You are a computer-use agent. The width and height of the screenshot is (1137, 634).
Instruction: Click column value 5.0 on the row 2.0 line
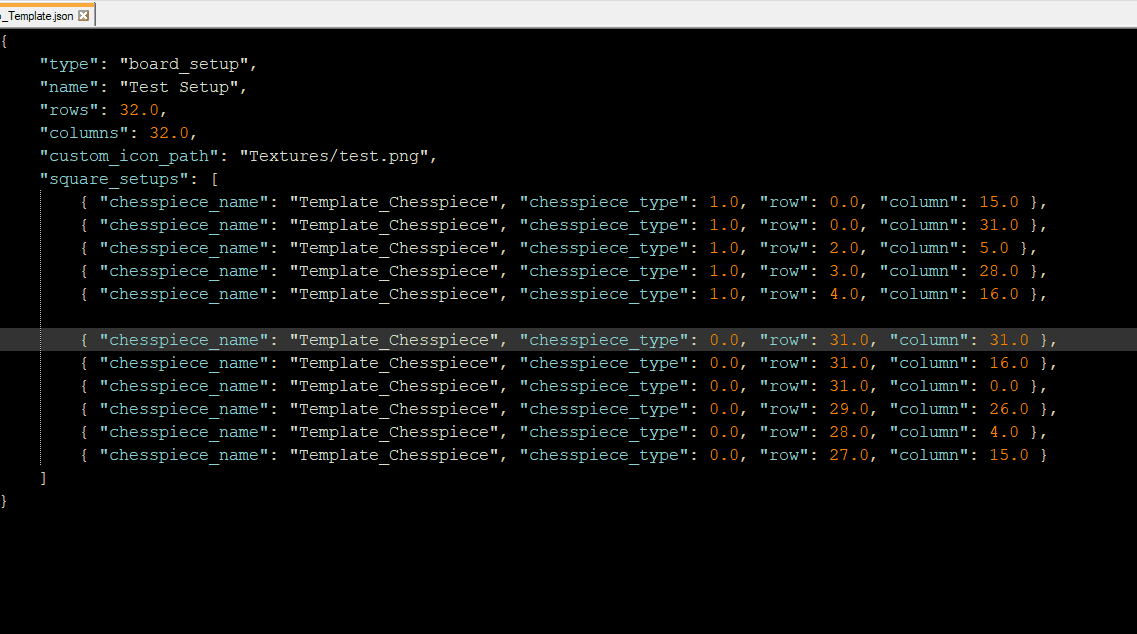click(994, 248)
